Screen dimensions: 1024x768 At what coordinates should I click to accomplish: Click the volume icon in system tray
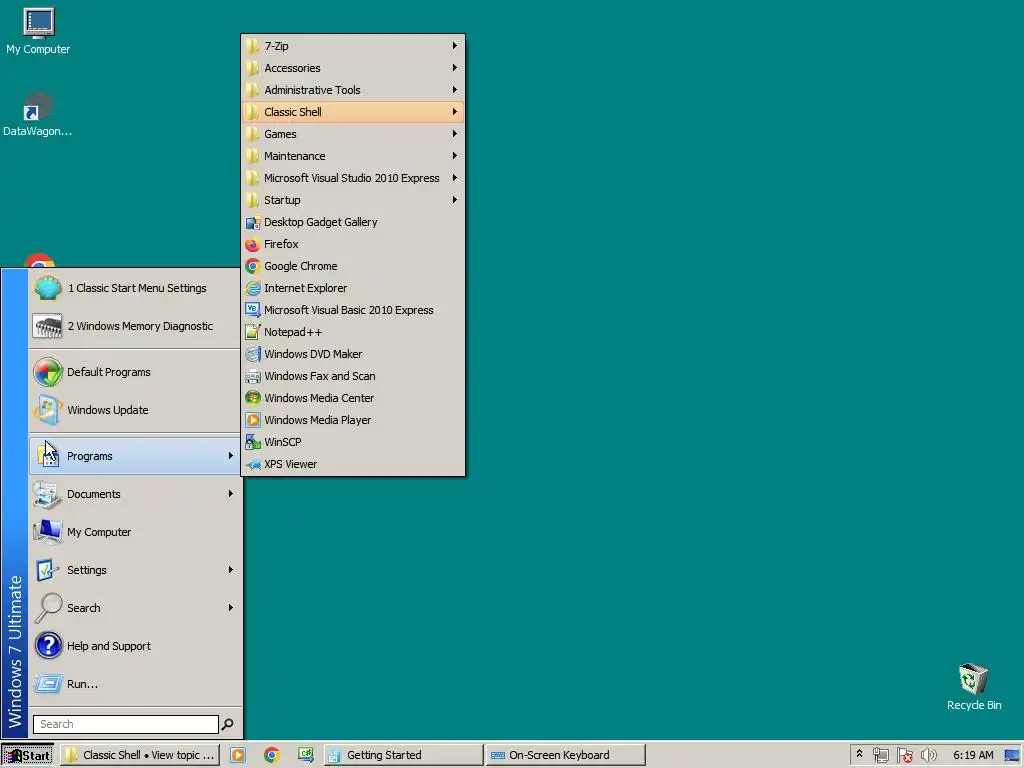click(x=928, y=756)
